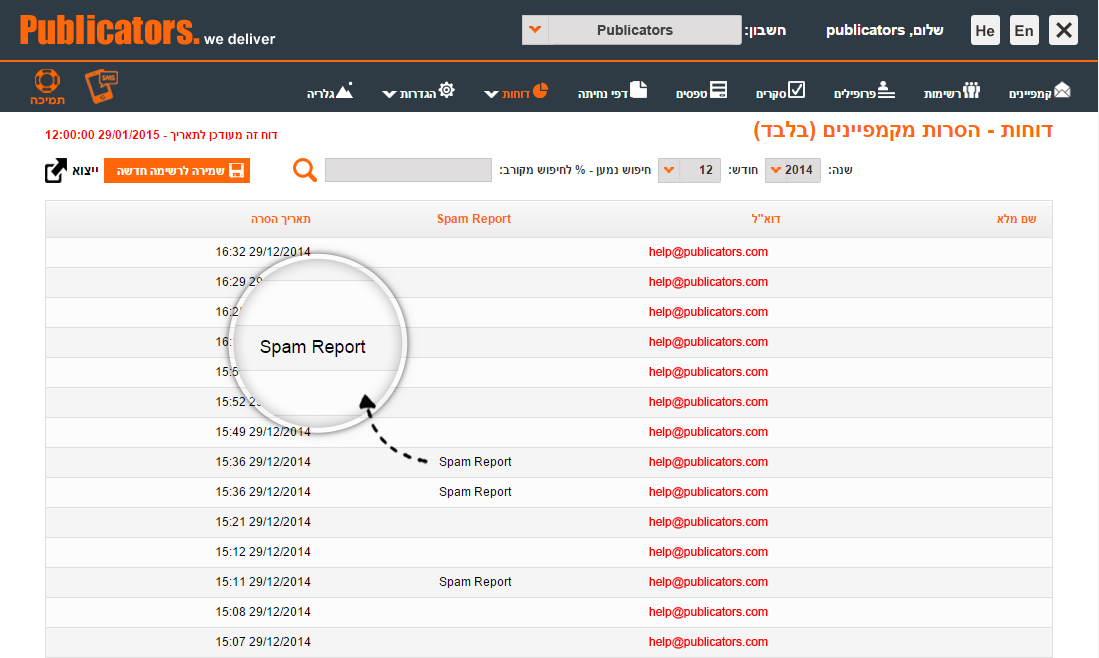Select date 16:32 29/12/2014 cell

click(263, 252)
